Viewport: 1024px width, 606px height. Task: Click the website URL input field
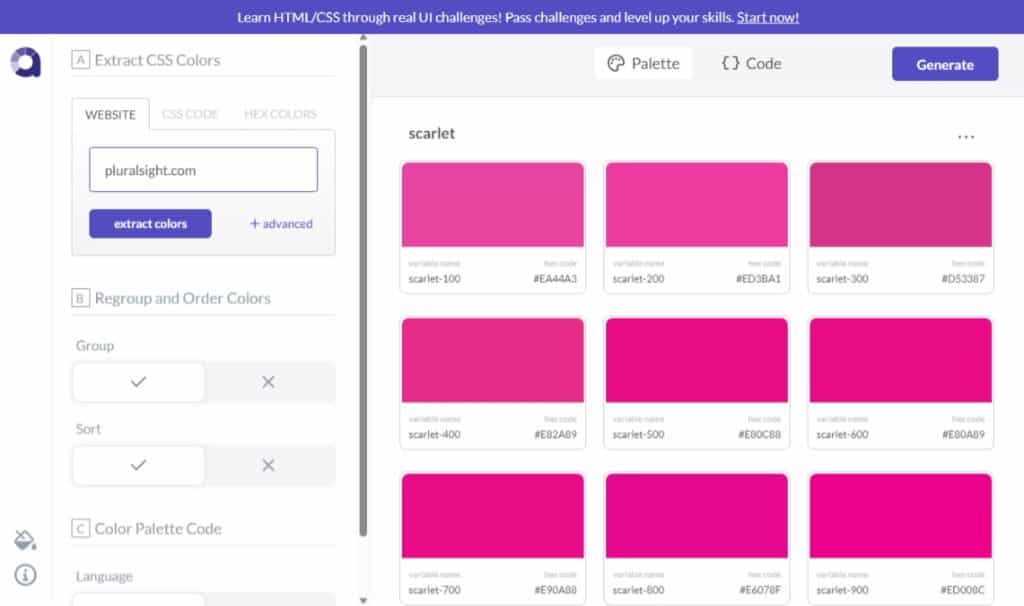pyautogui.click(x=203, y=170)
